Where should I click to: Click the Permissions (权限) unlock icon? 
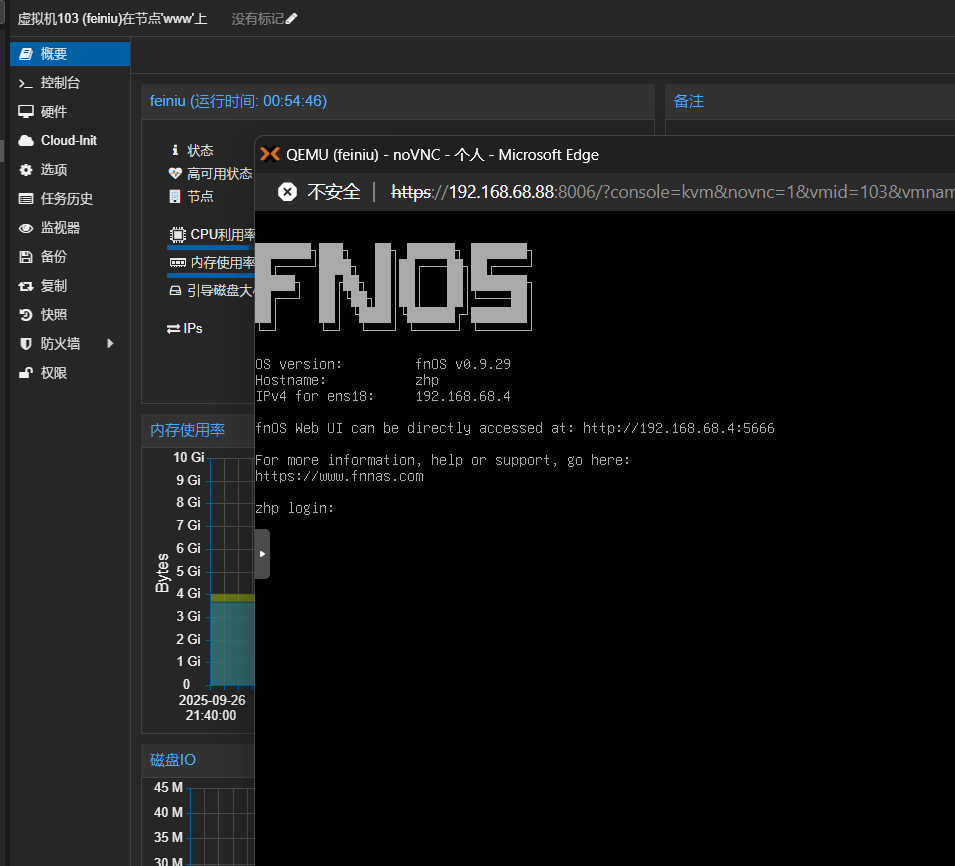coord(26,373)
